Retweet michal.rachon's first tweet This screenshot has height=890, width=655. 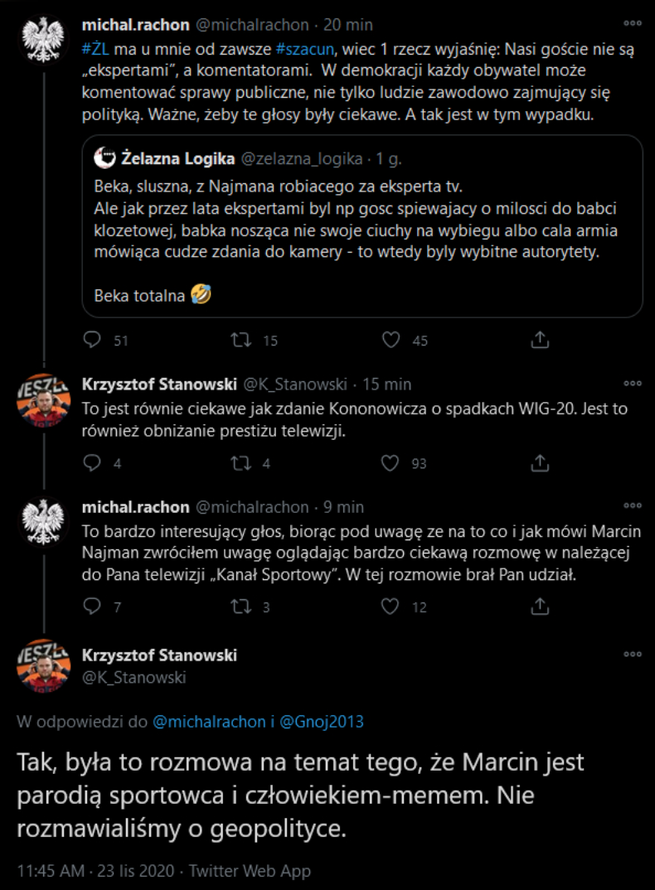pos(241,341)
